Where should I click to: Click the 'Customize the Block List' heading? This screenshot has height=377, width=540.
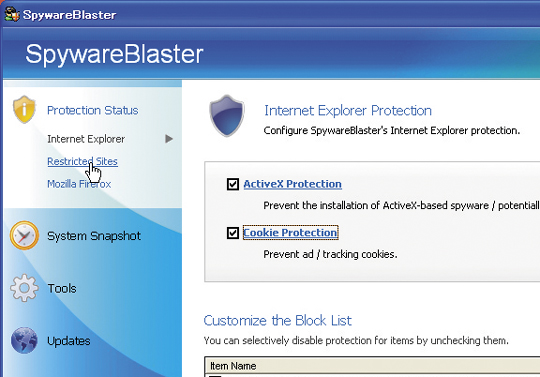click(x=277, y=321)
